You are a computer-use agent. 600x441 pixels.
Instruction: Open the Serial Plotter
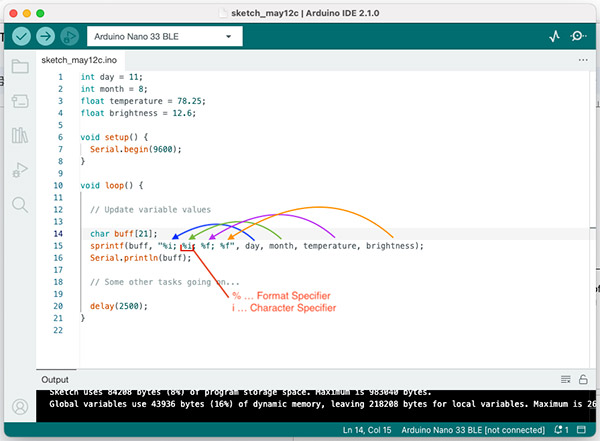pos(555,36)
